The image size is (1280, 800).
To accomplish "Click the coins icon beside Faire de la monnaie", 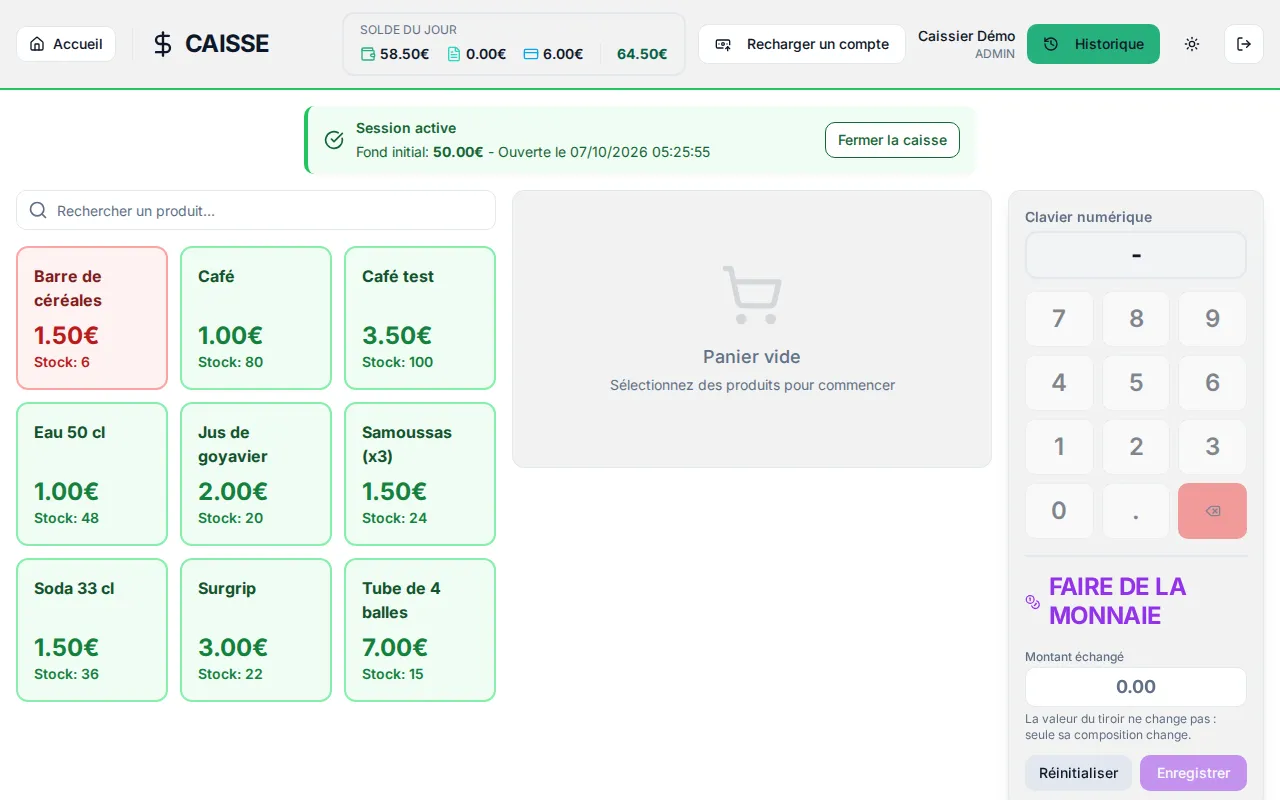I will point(1033,601).
